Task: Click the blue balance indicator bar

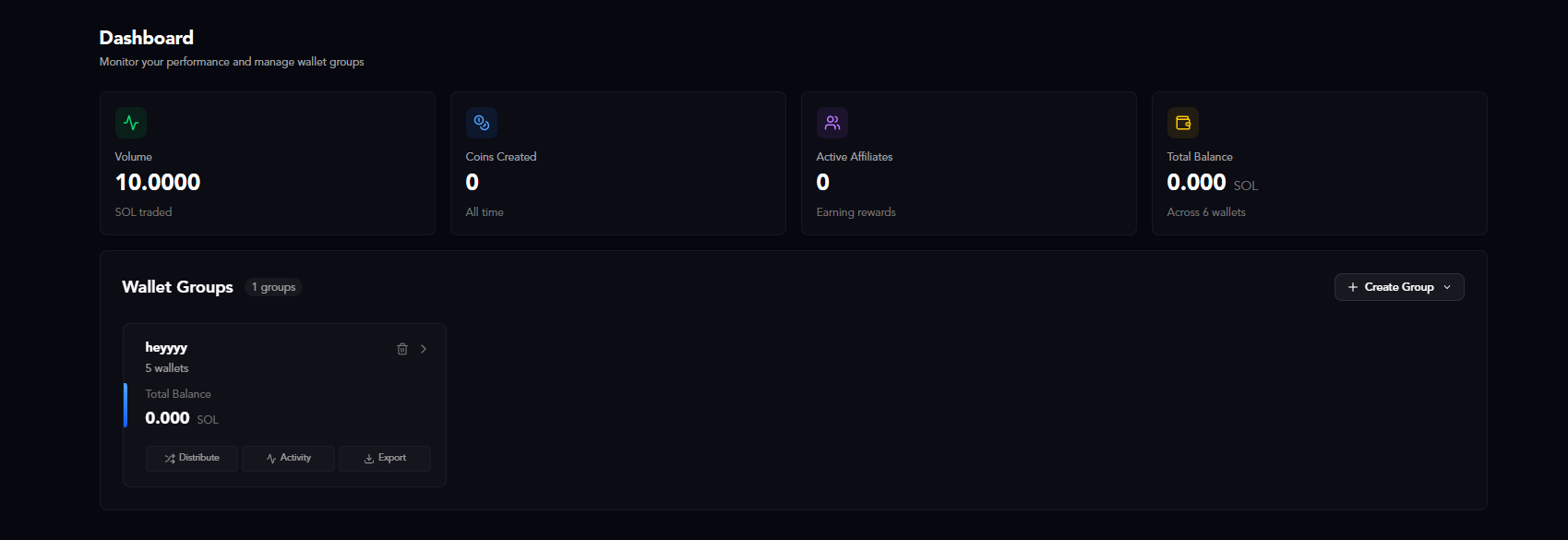Action: [127, 404]
